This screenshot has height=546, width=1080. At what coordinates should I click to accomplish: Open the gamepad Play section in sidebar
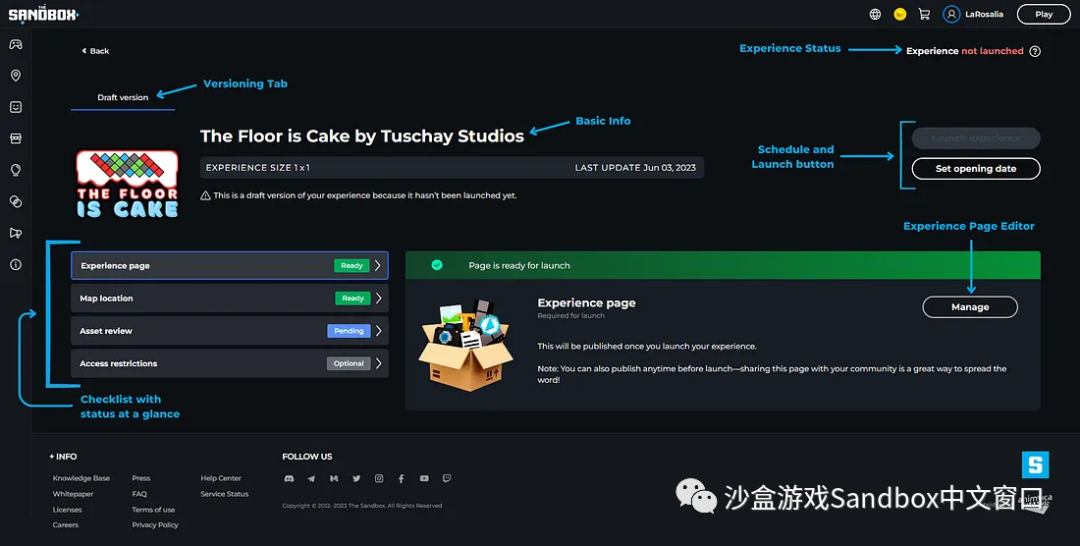click(x=15, y=44)
